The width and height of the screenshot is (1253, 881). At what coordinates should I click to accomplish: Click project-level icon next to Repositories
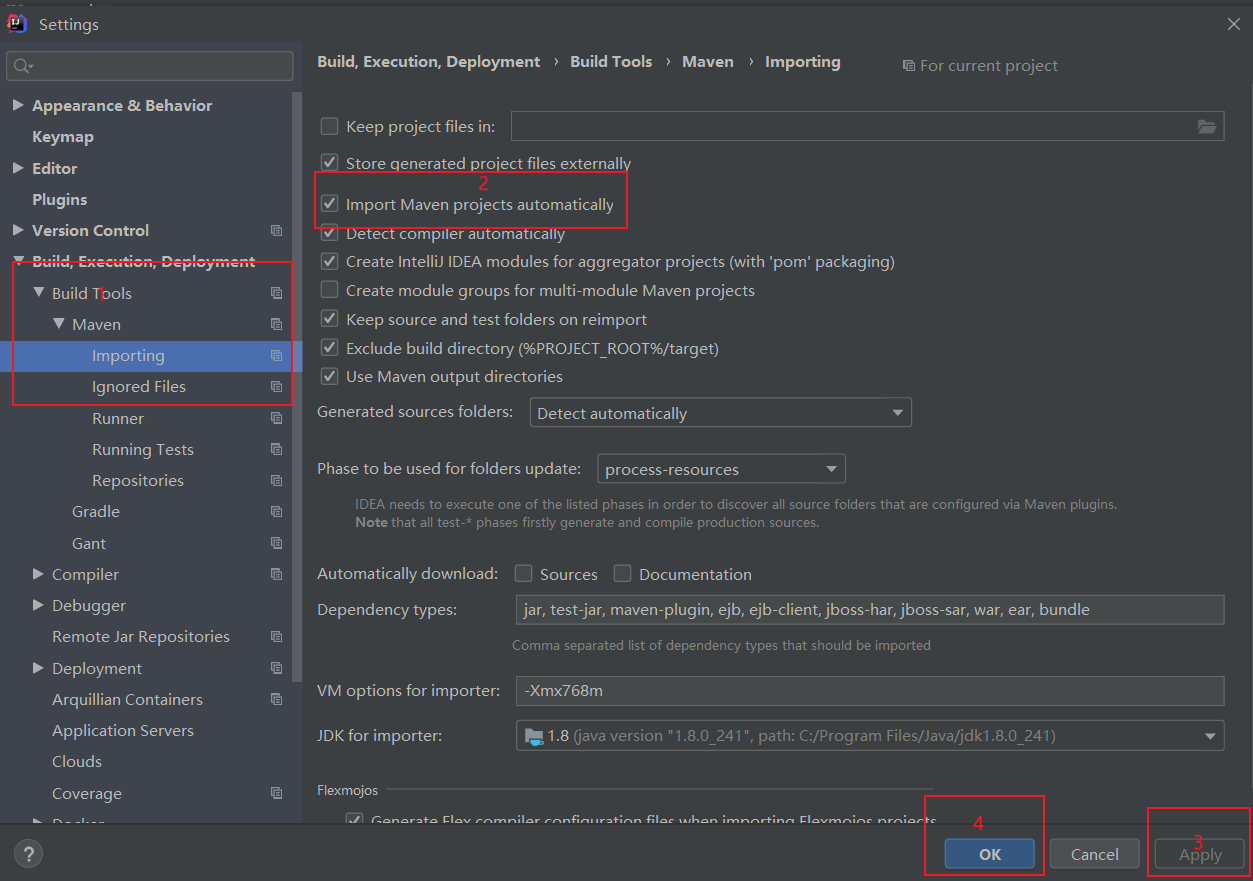tap(277, 480)
